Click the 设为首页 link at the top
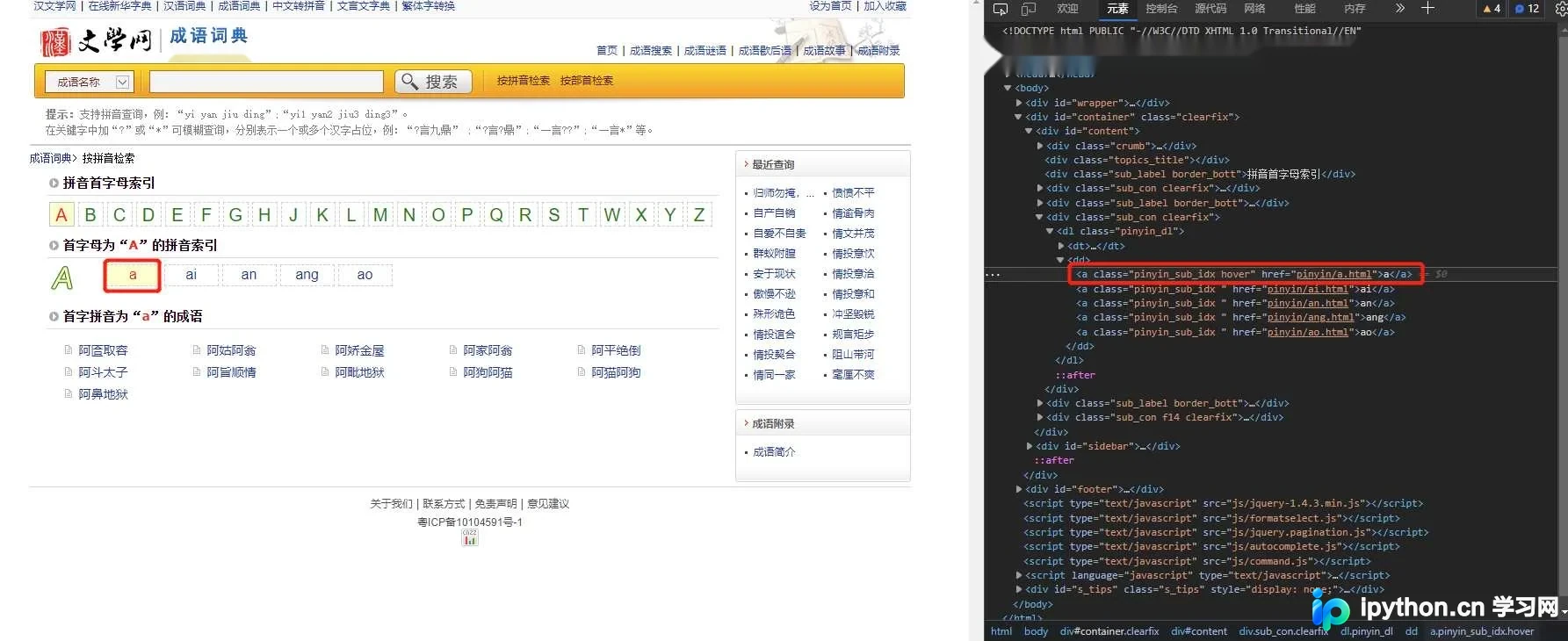1568x641 pixels. click(x=830, y=6)
